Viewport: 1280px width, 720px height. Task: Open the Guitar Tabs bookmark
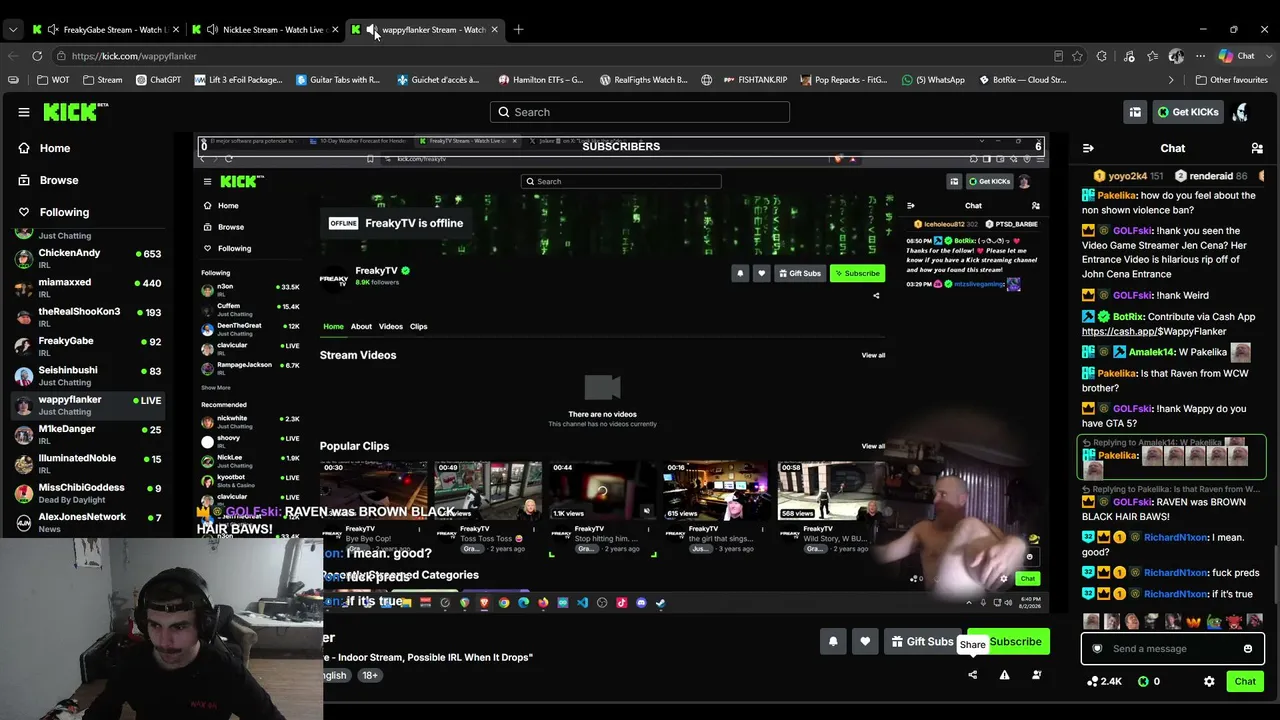click(x=338, y=80)
